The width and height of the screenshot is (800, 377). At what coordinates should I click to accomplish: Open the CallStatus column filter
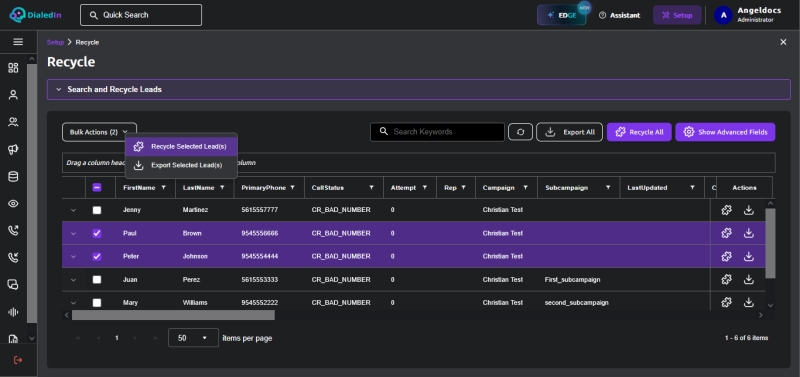[371, 188]
